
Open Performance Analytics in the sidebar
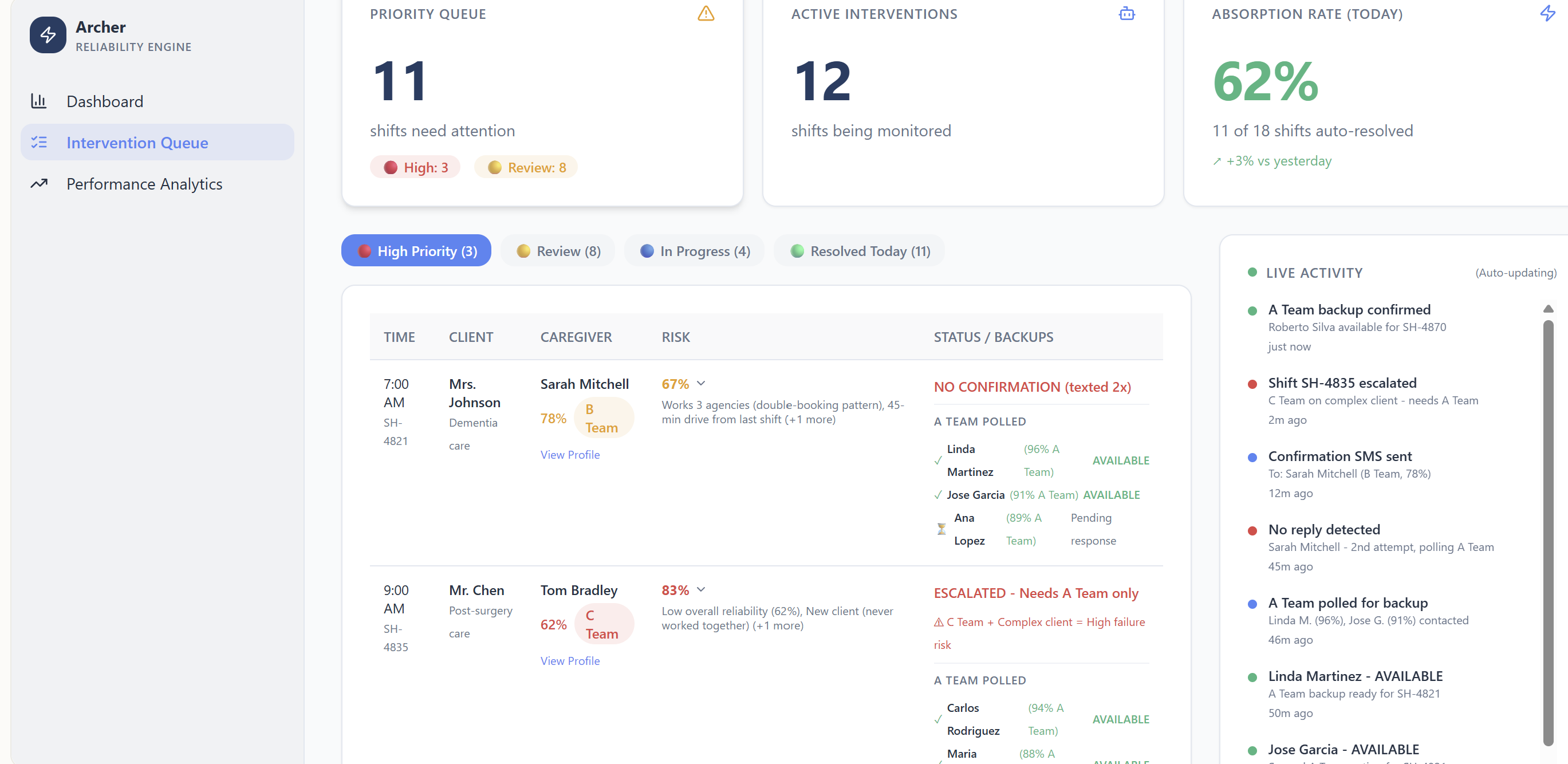coord(144,183)
